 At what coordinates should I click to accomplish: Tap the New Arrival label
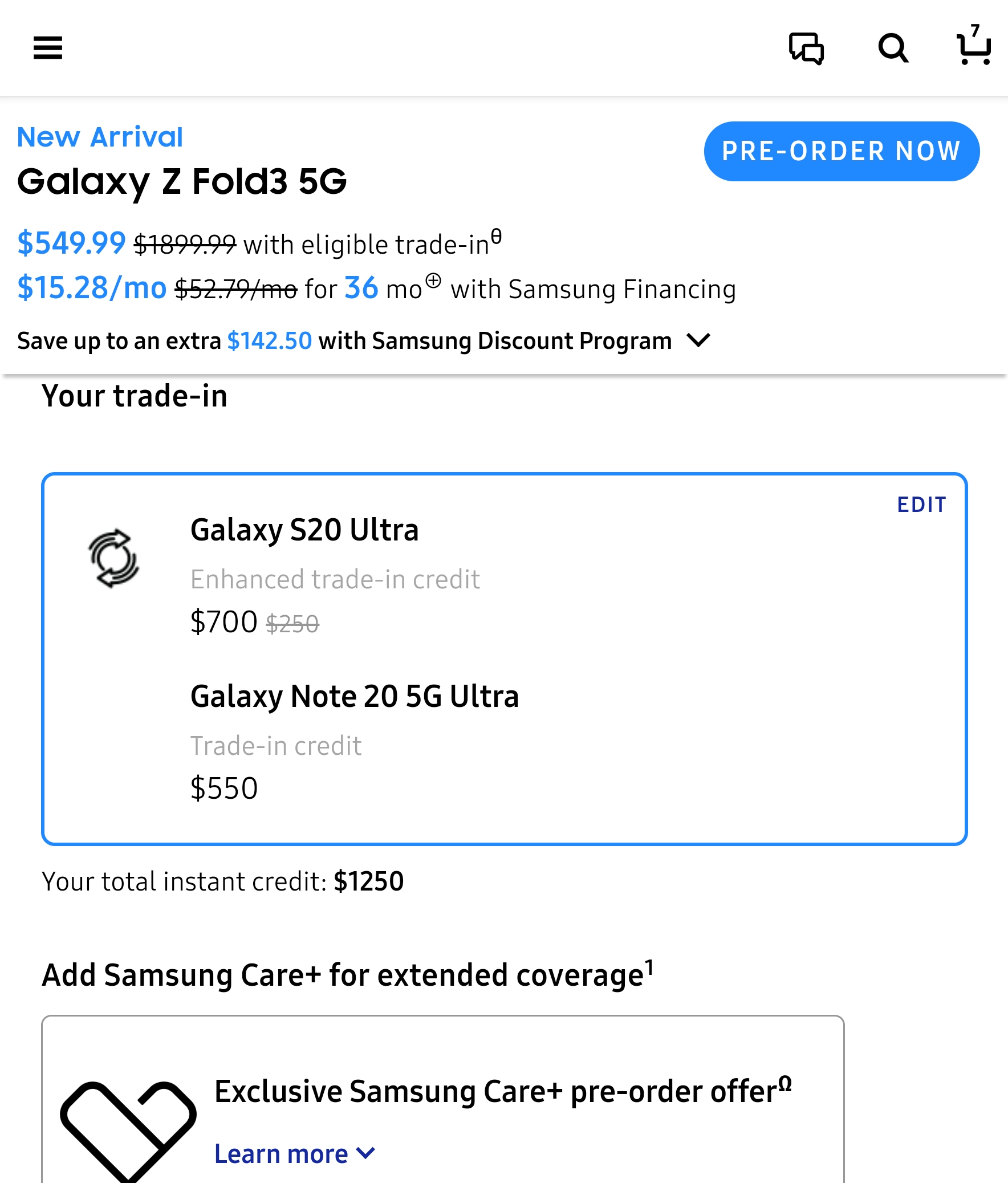(100, 137)
